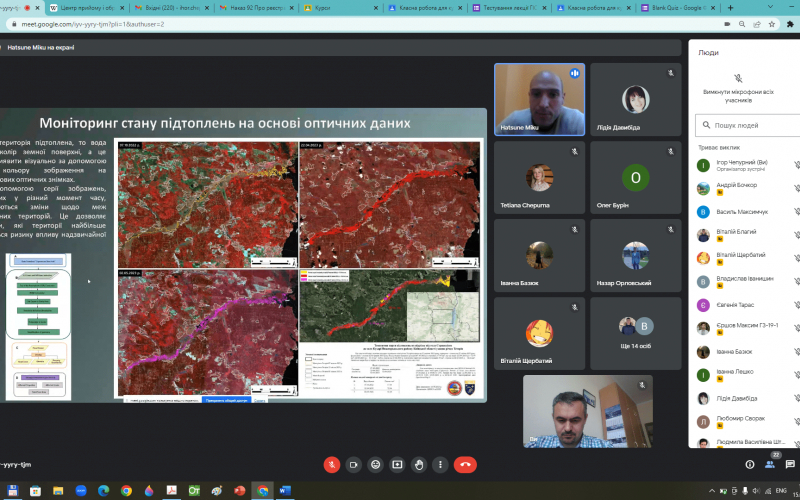The width and height of the screenshot is (800, 500).
Task: Raise your hand with the hand icon
Action: click(x=419, y=464)
